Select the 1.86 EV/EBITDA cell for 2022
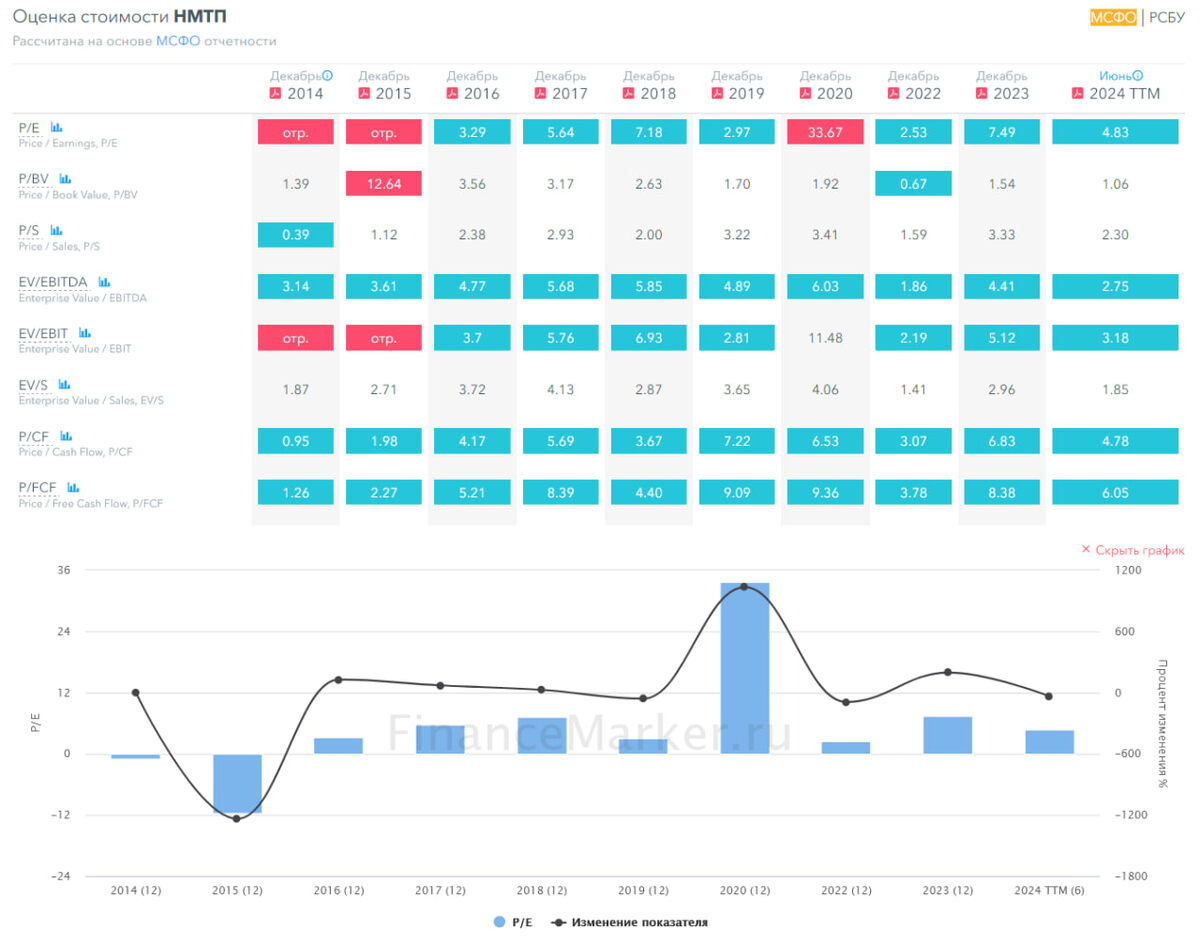 pos(914,286)
